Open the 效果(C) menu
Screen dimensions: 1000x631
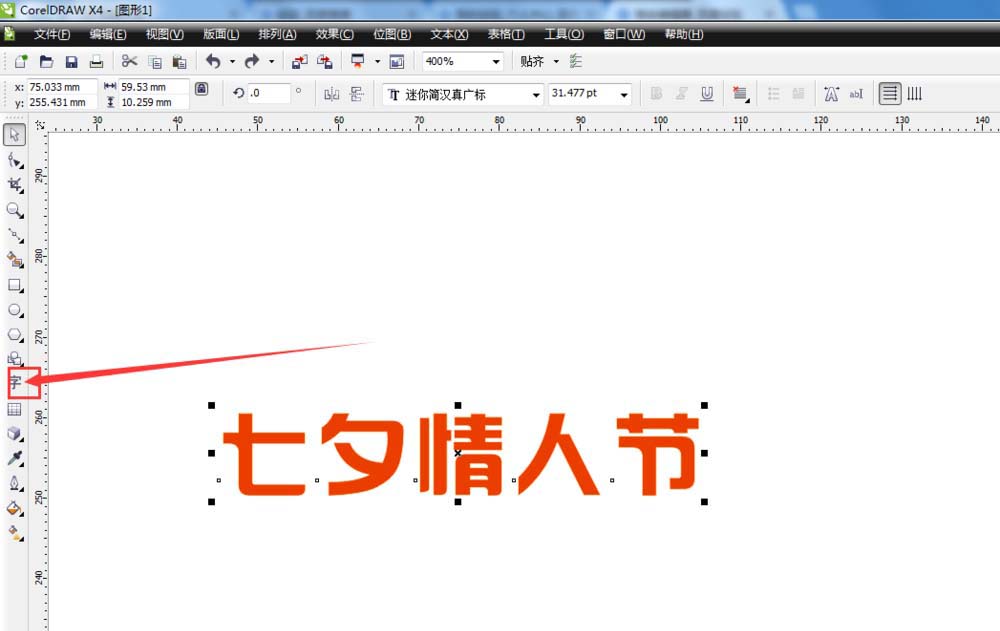tap(334, 34)
